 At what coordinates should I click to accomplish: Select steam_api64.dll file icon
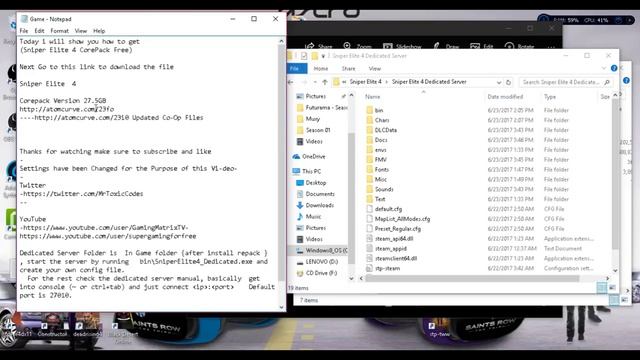point(369,238)
